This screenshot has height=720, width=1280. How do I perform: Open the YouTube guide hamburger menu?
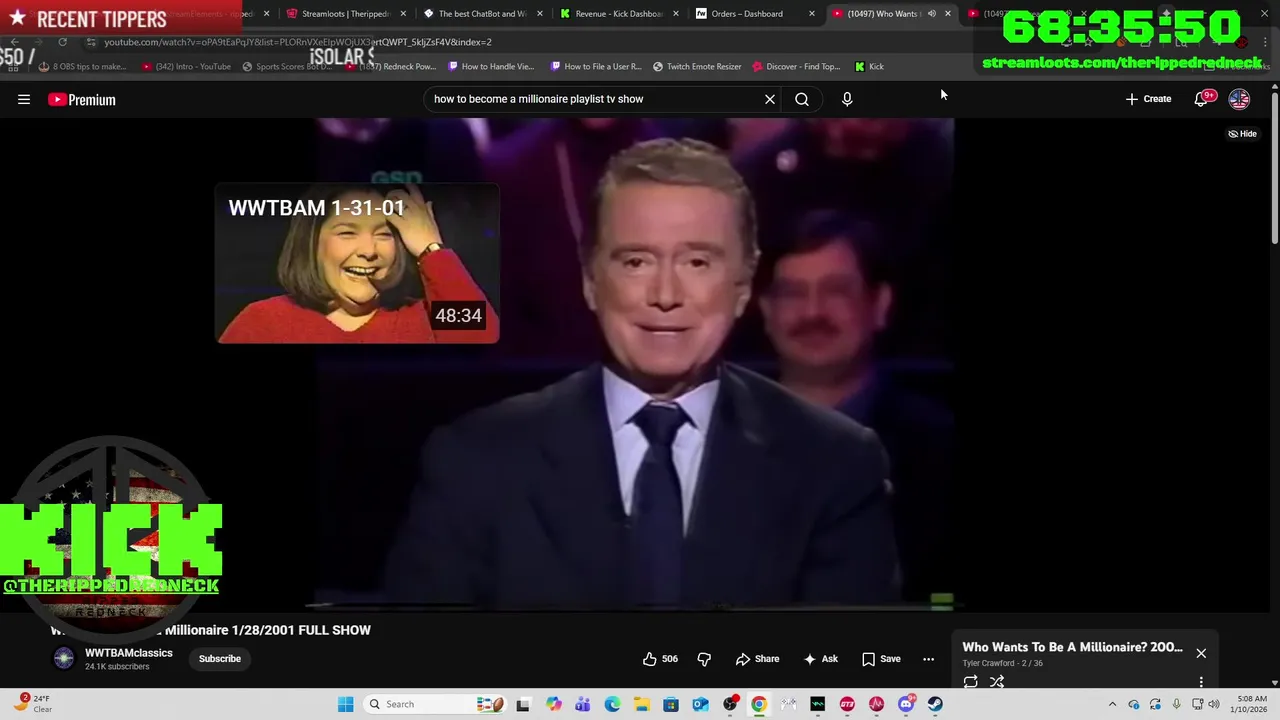pyautogui.click(x=24, y=99)
